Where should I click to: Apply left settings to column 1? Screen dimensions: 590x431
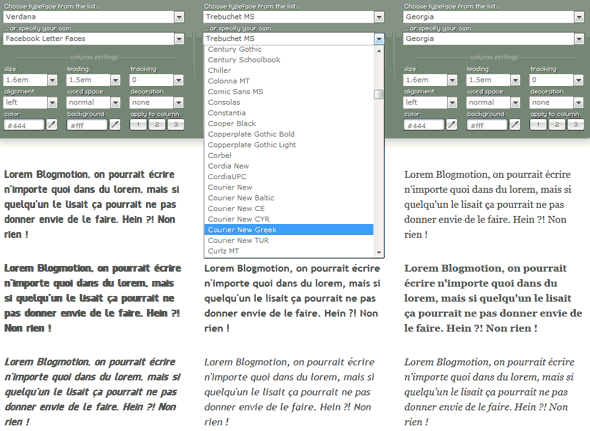[x=138, y=125]
